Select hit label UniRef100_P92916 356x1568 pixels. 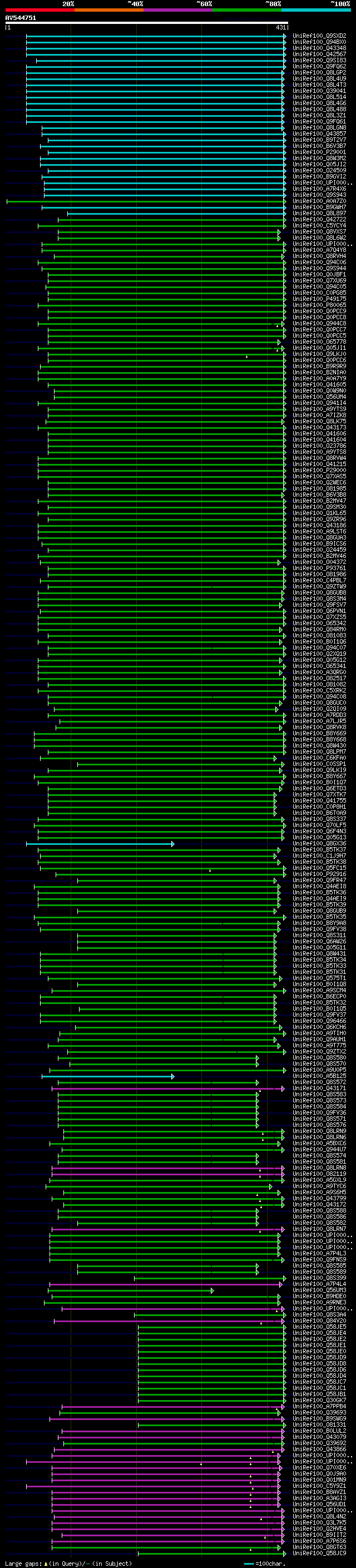319,874
